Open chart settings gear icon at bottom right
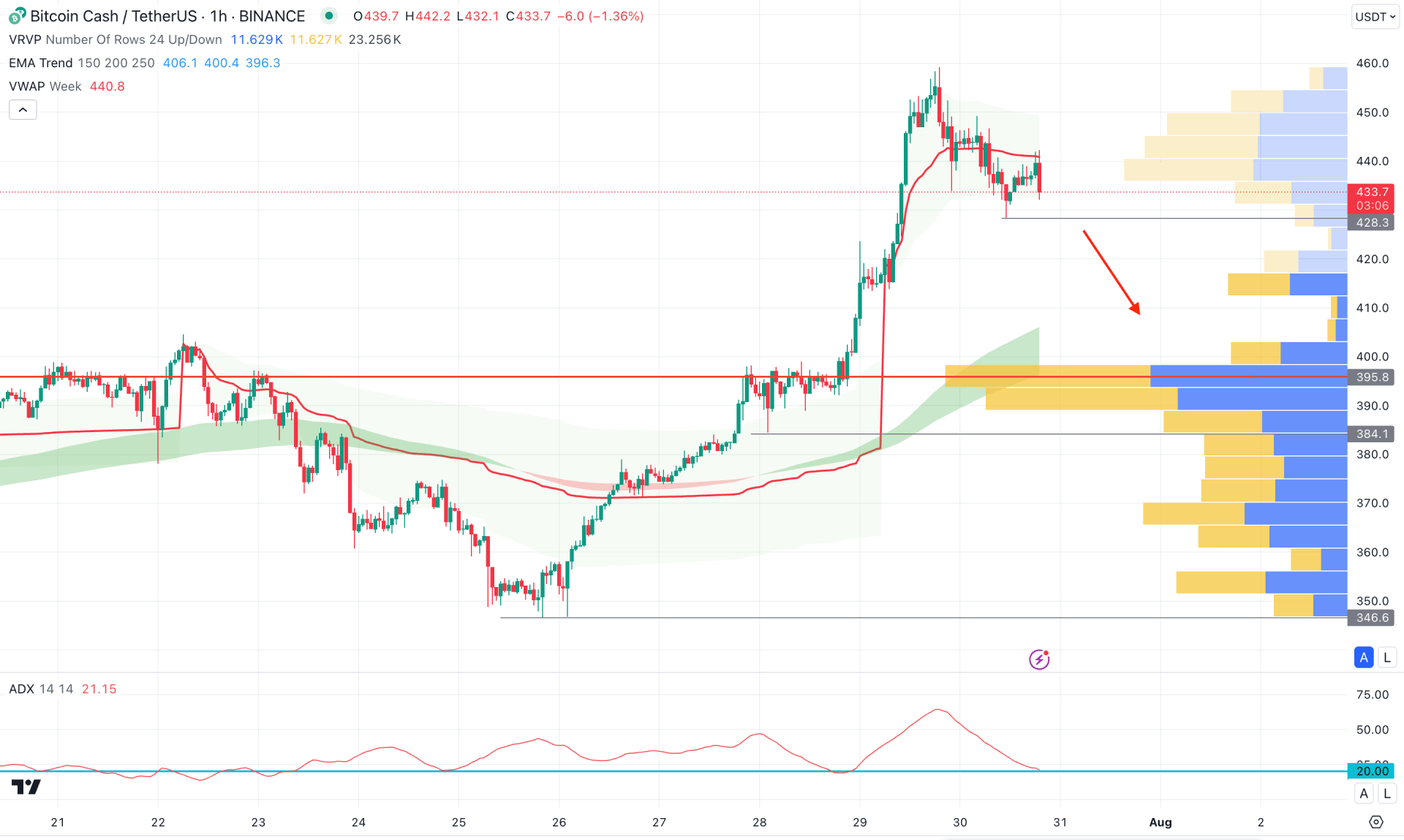This screenshot has height=840, width=1404. point(1375,822)
